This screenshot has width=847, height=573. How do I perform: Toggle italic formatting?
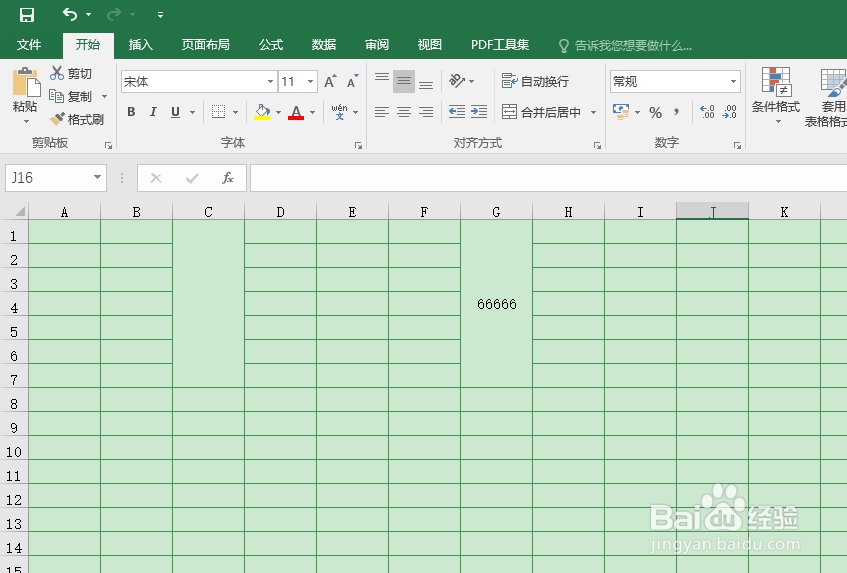coord(153,112)
